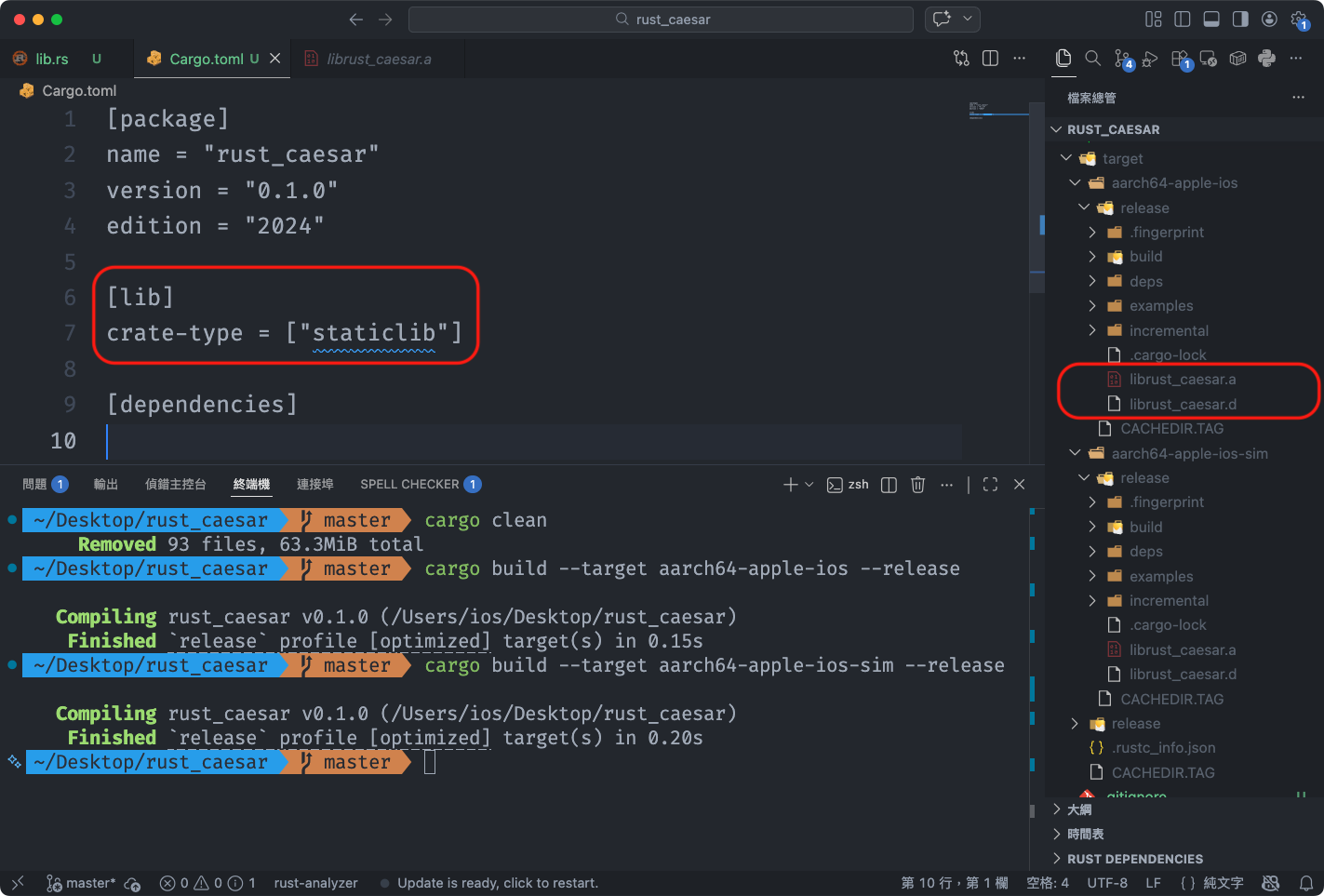Maximize the terminal panel size
The height and width of the screenshot is (896, 1324).
pos(990,485)
